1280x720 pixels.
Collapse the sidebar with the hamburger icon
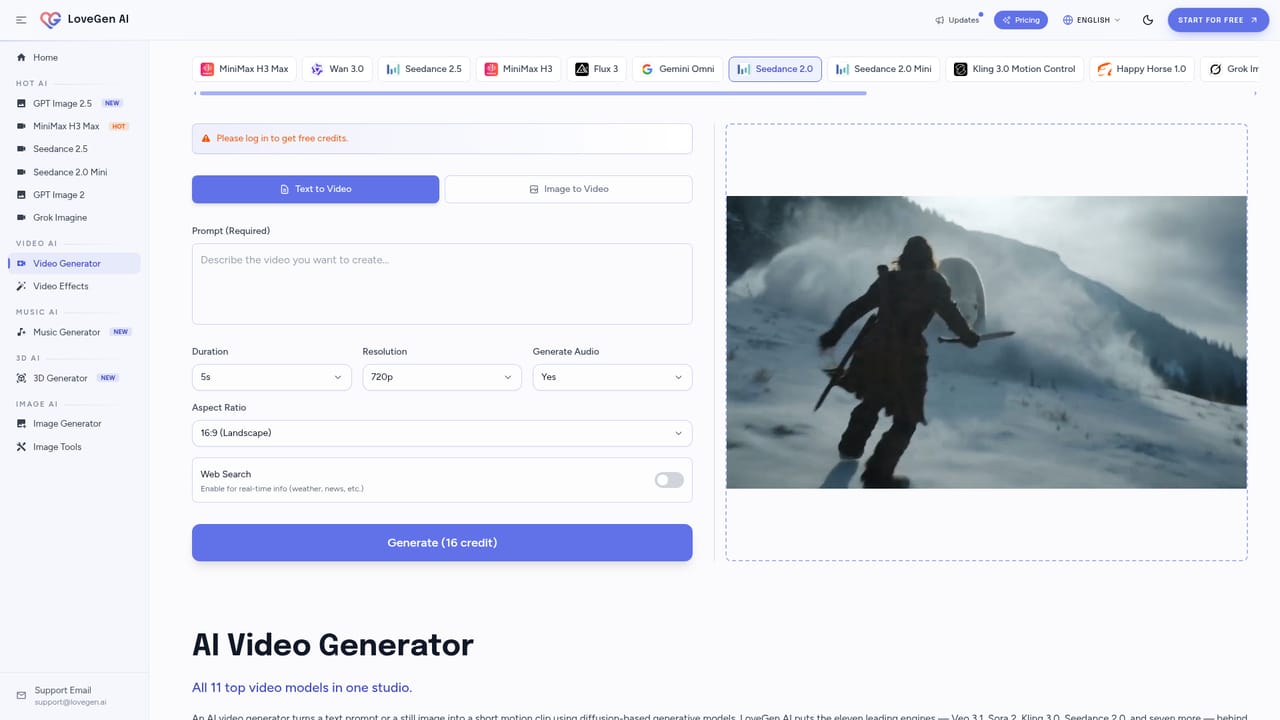21,20
